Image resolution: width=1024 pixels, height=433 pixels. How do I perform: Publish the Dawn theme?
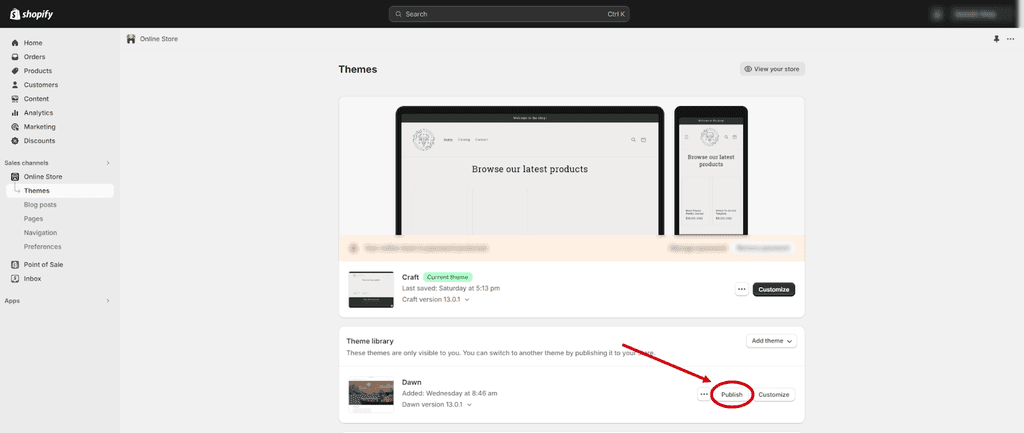coord(731,394)
